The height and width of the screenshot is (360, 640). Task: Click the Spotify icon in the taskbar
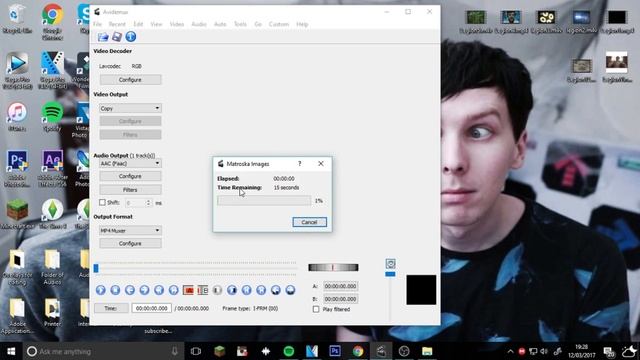point(289,351)
